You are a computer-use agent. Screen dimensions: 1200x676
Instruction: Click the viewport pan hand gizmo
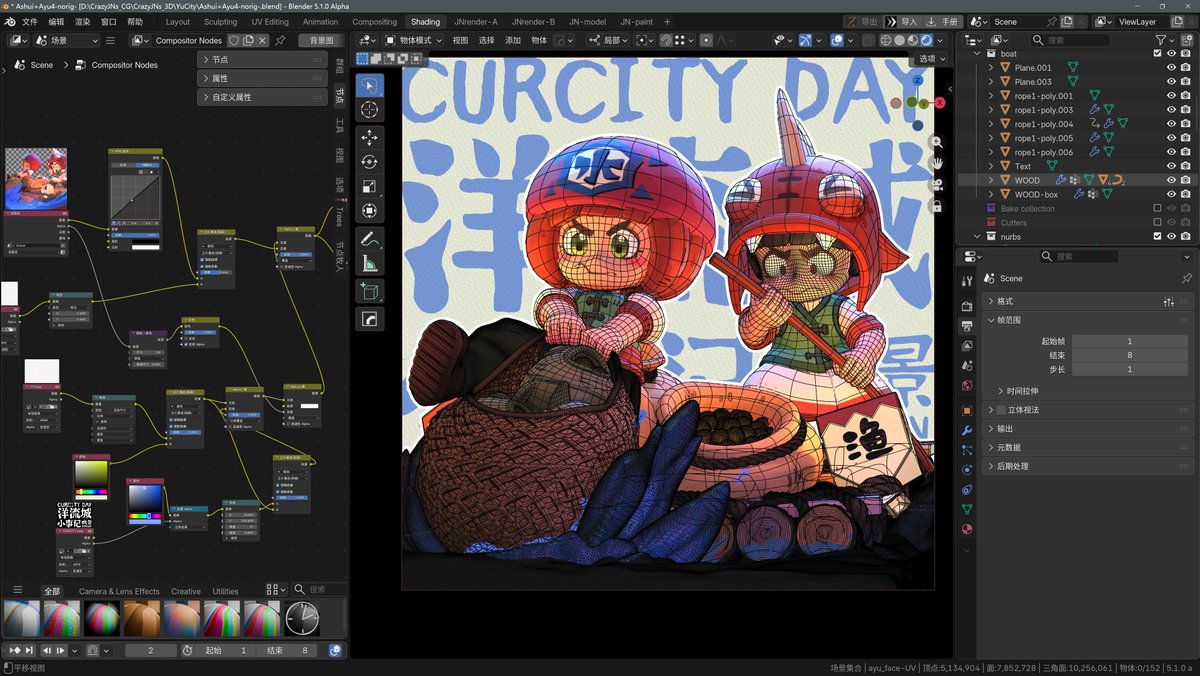[936, 163]
